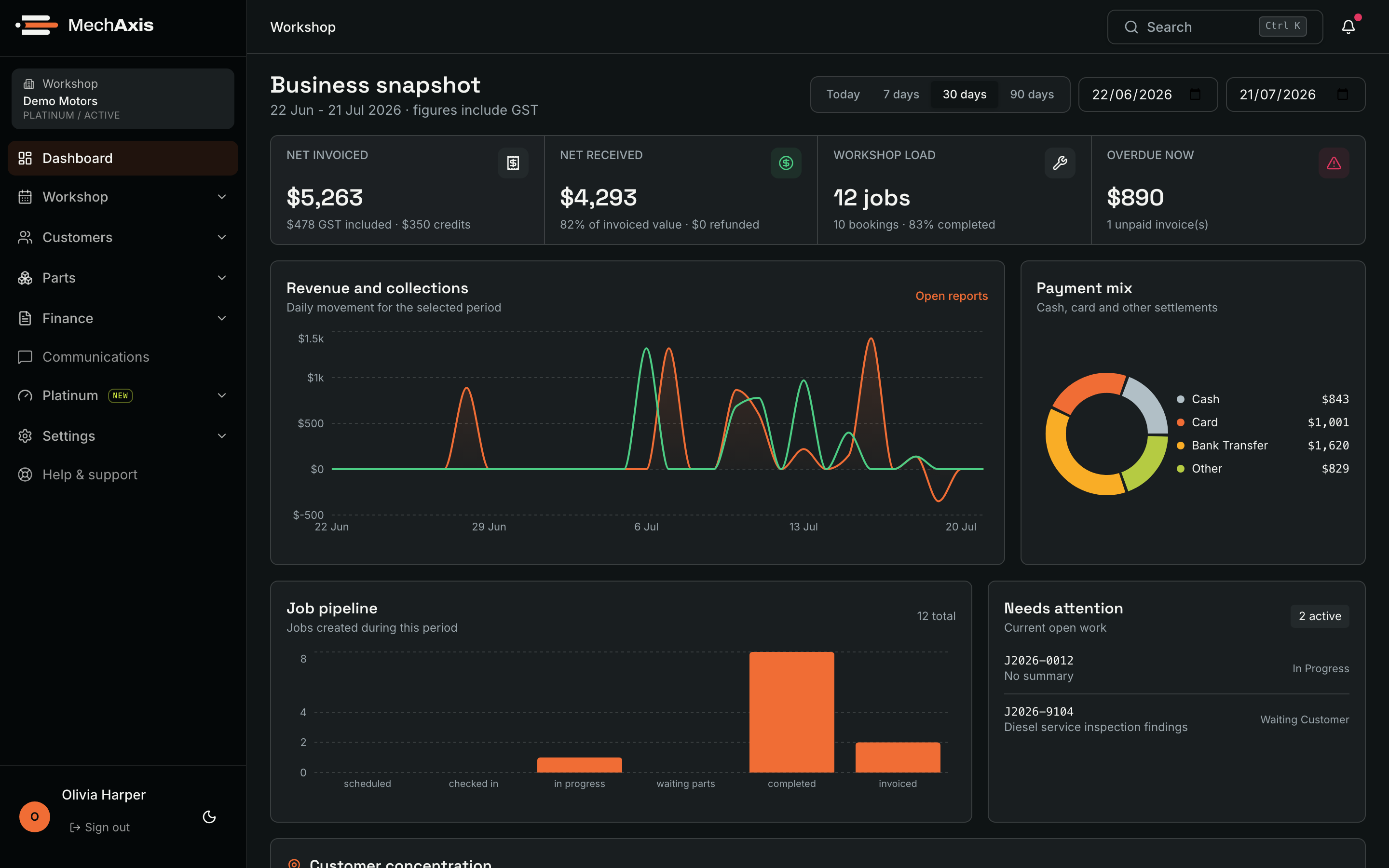This screenshot has width=1389, height=868.
Task: Click the Settings gear icon
Action: tap(25, 436)
